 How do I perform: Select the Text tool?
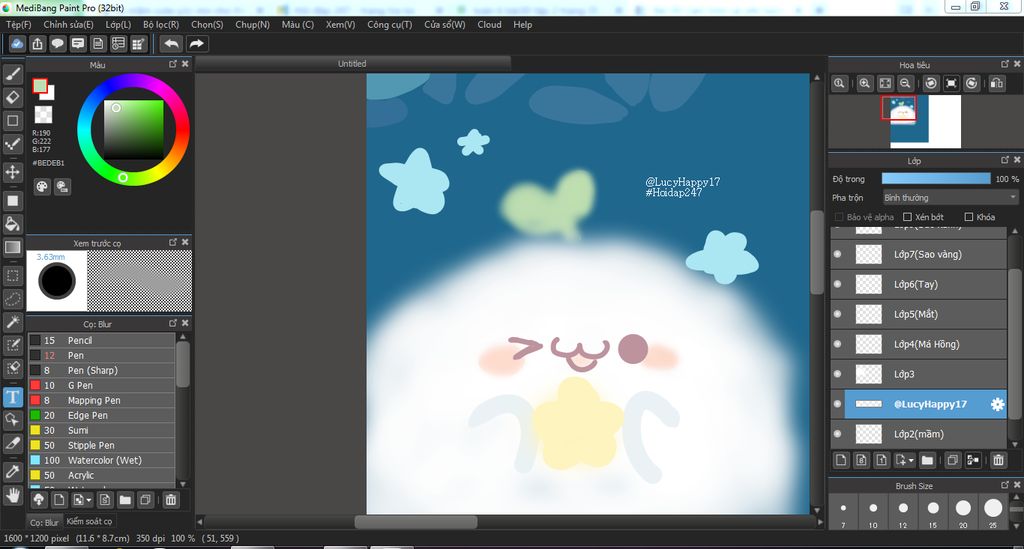click(13, 397)
